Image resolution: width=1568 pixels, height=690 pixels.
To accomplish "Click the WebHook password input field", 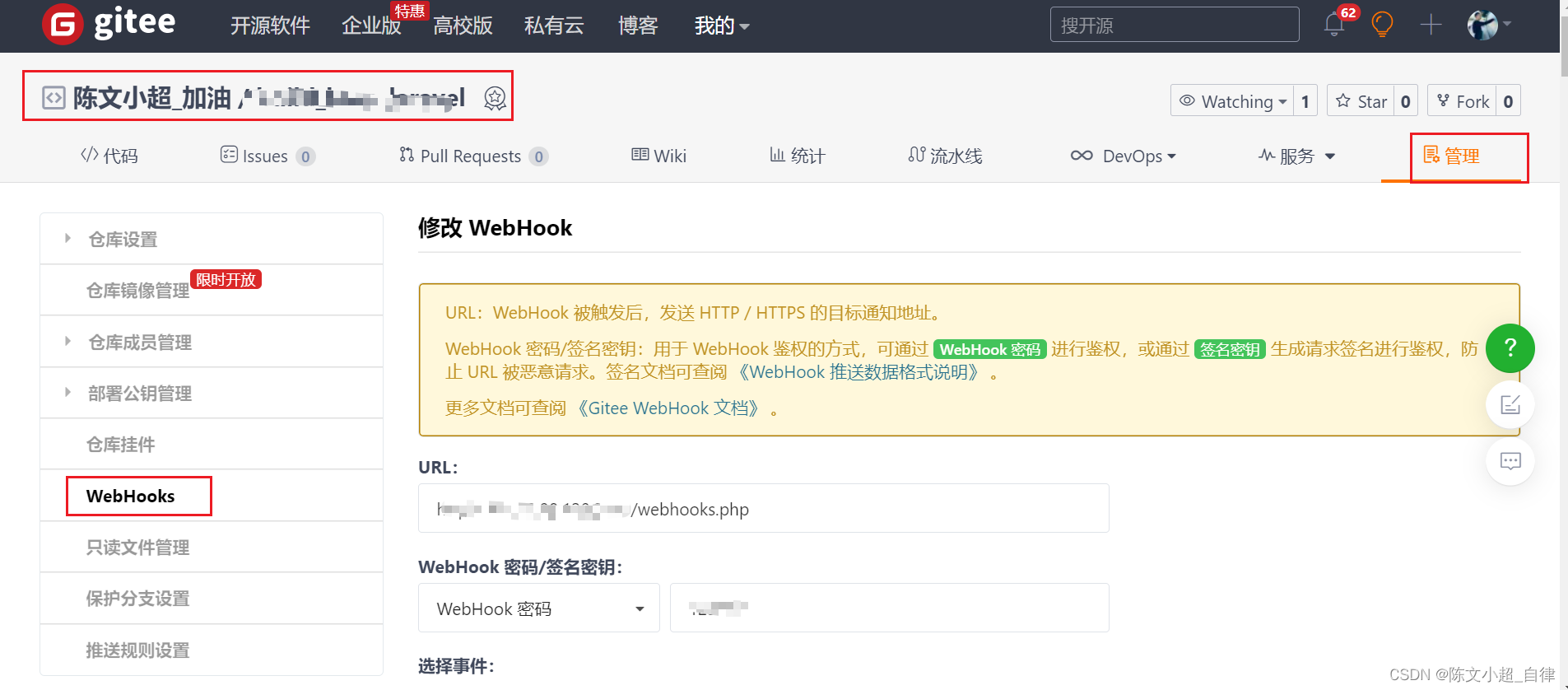I will click(x=890, y=608).
